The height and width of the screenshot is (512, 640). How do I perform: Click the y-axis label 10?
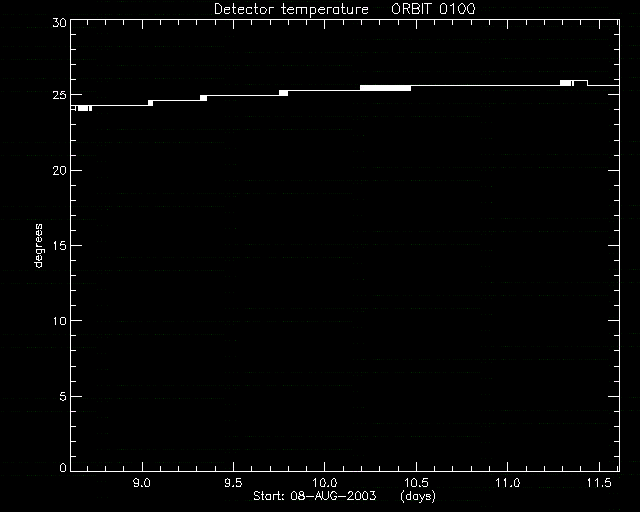click(59, 321)
